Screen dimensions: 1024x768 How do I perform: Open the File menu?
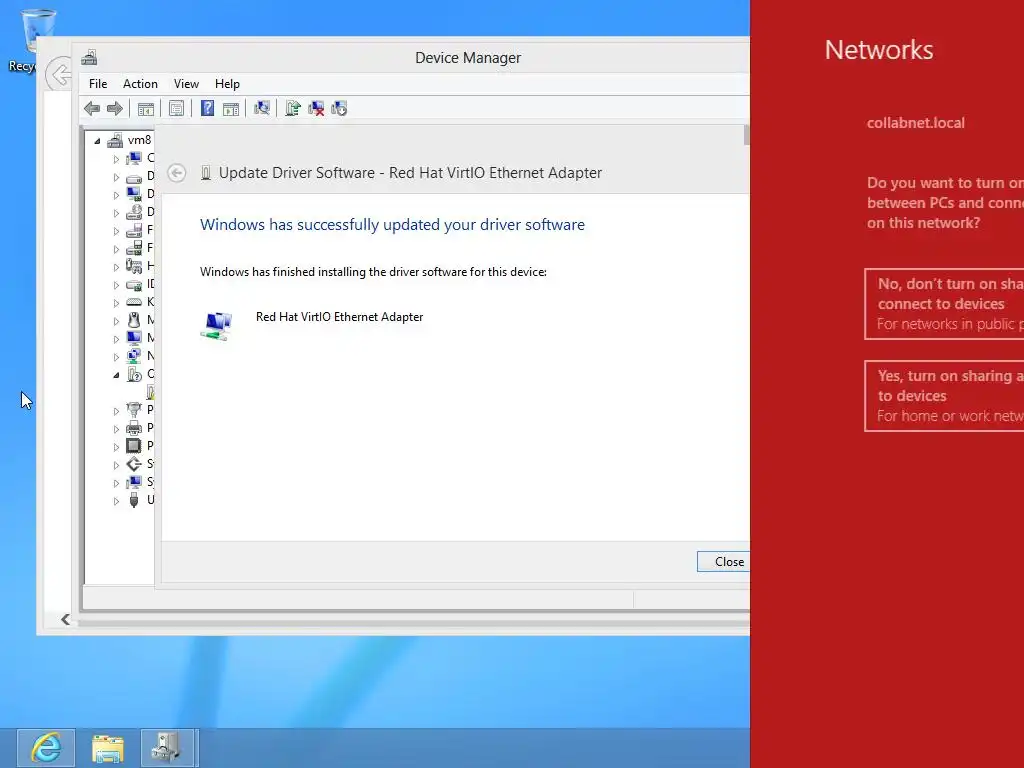coord(98,84)
